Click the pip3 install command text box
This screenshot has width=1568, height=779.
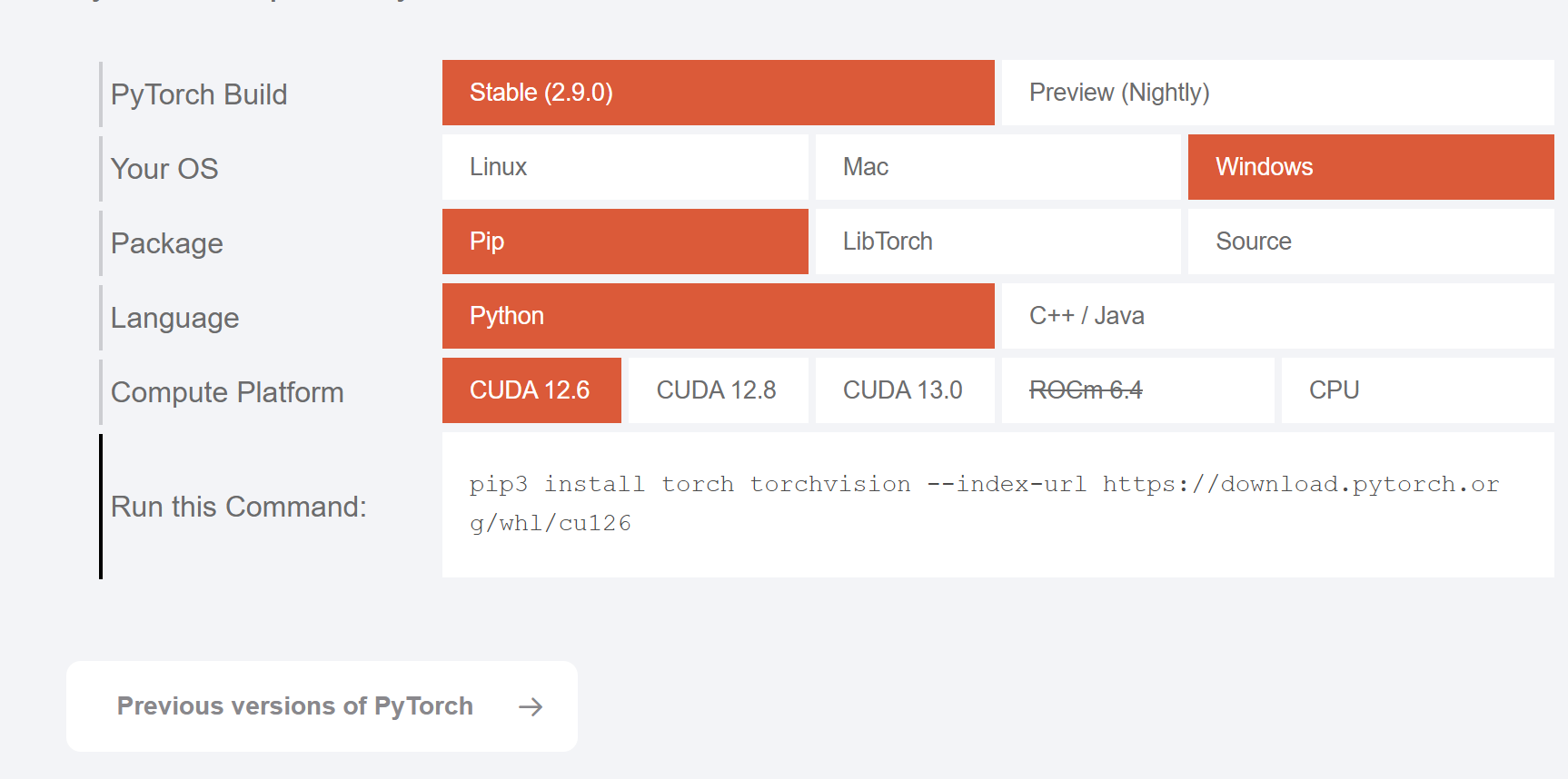coord(997,505)
